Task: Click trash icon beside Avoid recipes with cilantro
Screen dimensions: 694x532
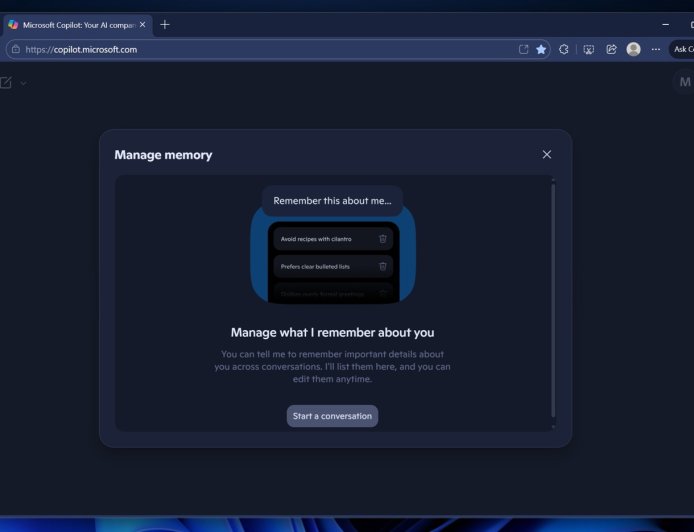Action: pos(383,239)
